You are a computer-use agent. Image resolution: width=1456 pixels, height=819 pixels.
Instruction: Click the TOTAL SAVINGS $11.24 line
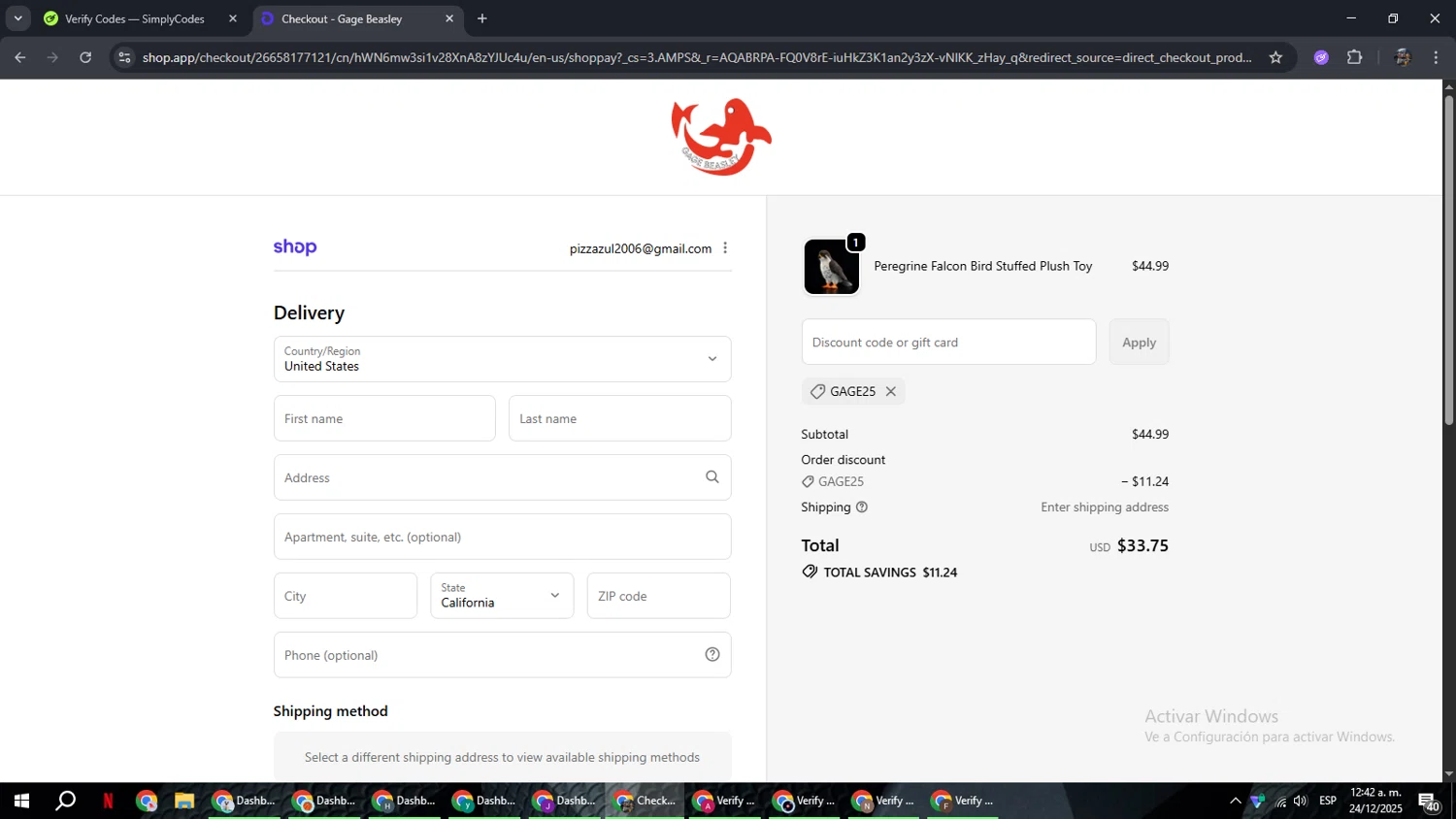point(879,573)
